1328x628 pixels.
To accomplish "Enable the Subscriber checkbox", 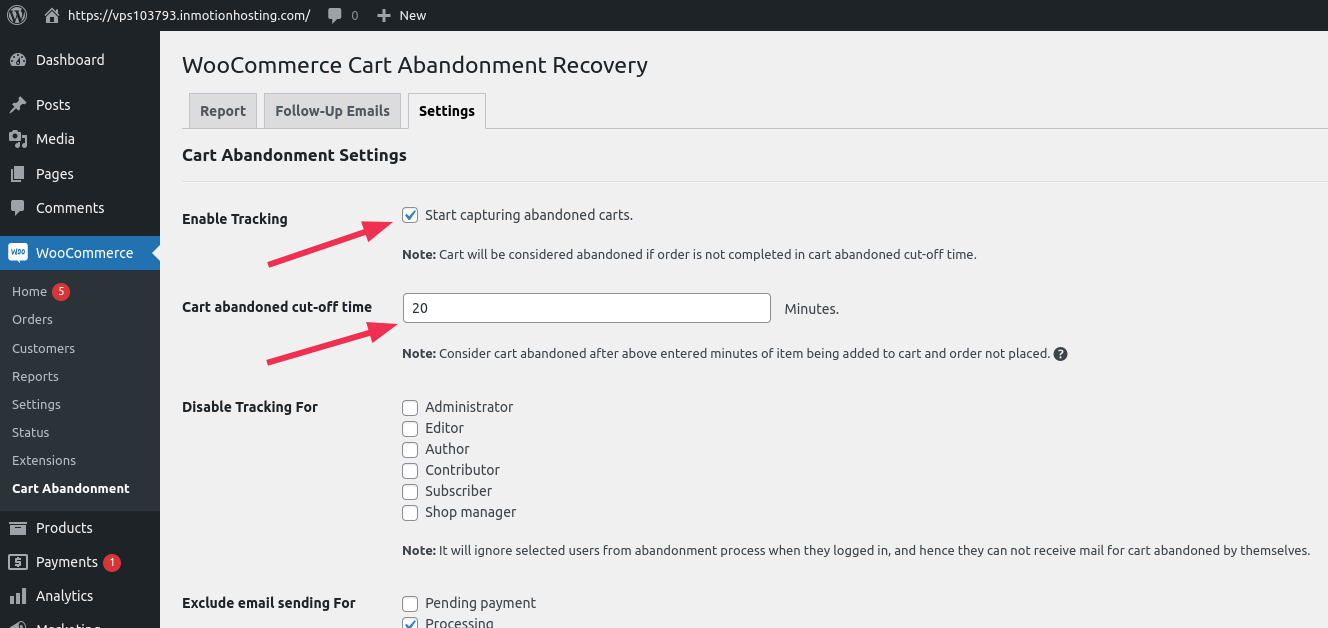I will pyautogui.click(x=410, y=491).
